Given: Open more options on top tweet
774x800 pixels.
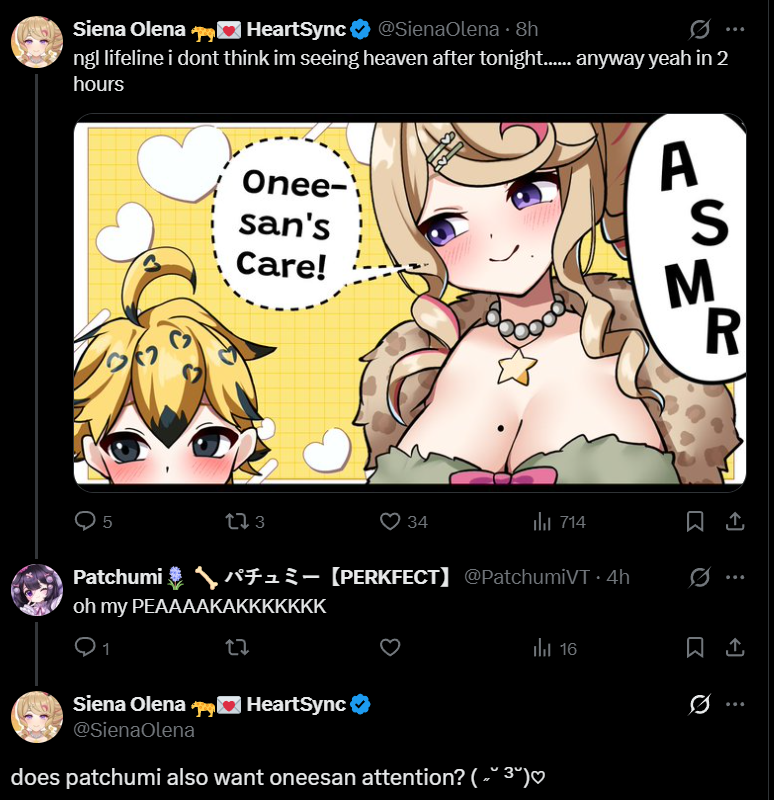Looking at the screenshot, I should click(735, 29).
